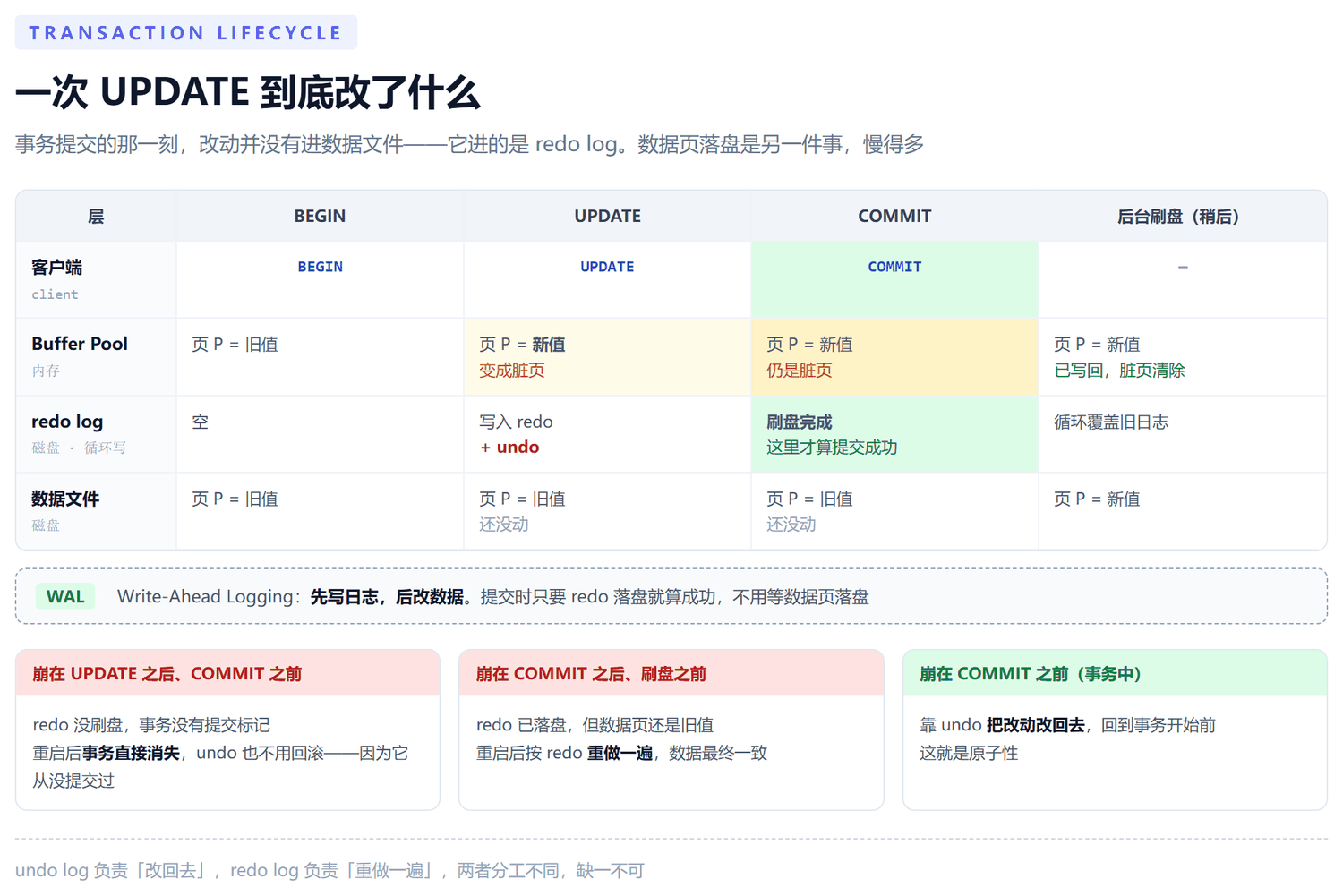Select the 客户端 row label
Viewport: 1343px width, 896px height.
(56, 268)
